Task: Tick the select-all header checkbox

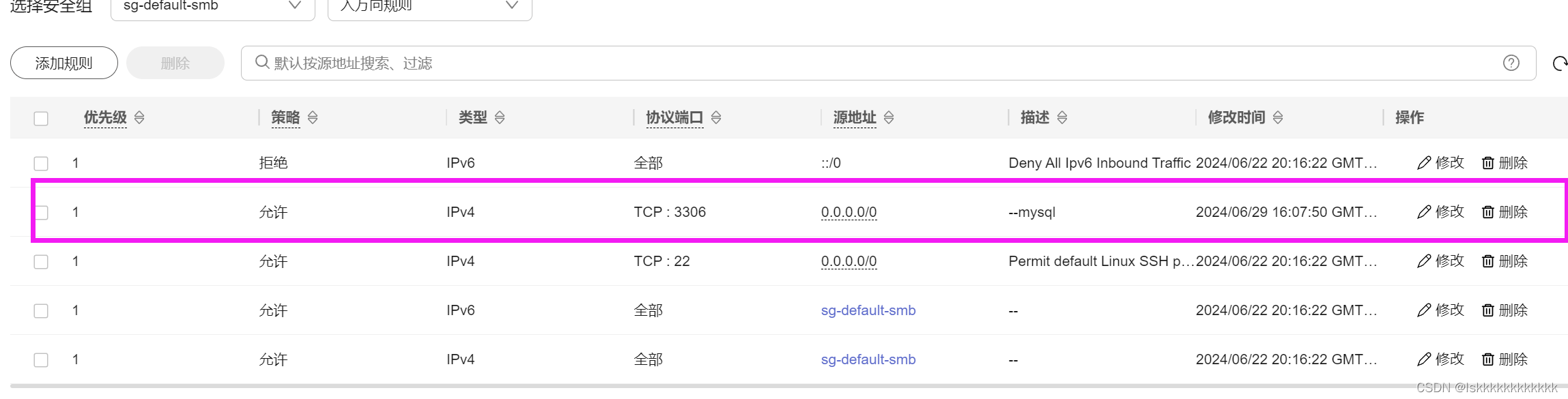Action: click(41, 118)
